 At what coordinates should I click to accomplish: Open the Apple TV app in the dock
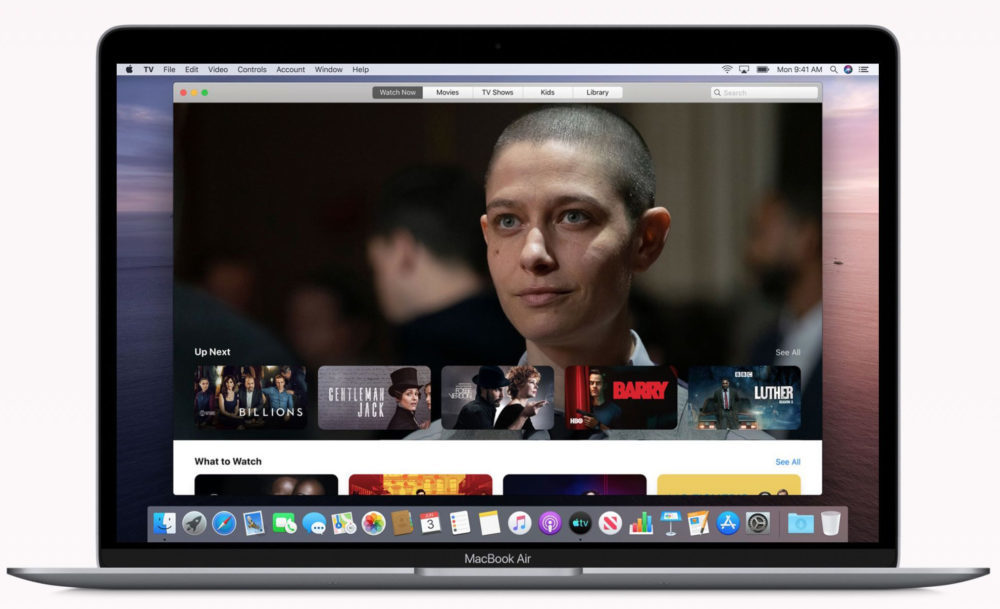[580, 523]
